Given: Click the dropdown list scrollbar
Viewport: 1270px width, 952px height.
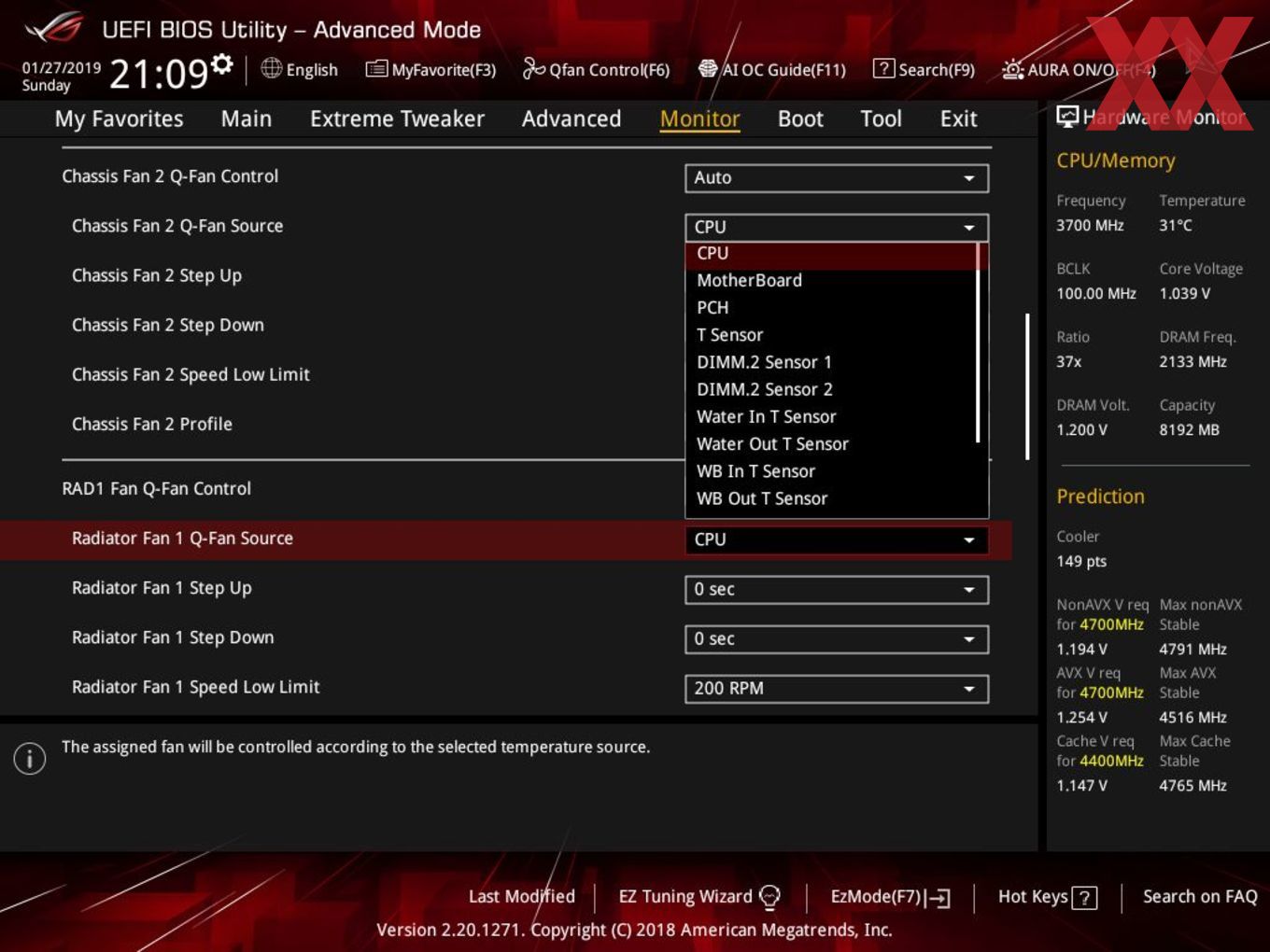Looking at the screenshot, I should [978, 343].
